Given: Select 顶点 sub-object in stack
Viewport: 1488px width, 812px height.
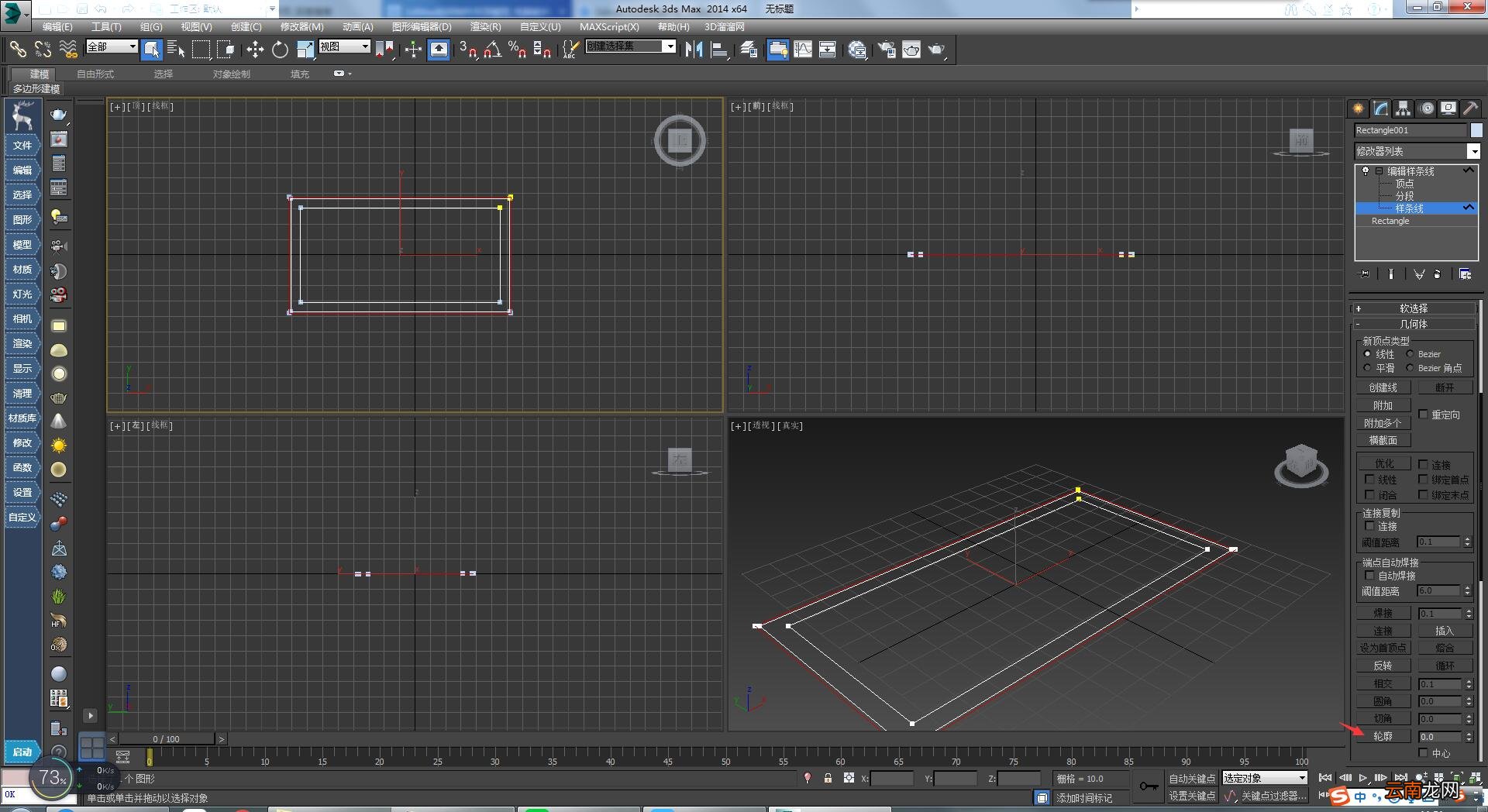Looking at the screenshot, I should (1404, 184).
